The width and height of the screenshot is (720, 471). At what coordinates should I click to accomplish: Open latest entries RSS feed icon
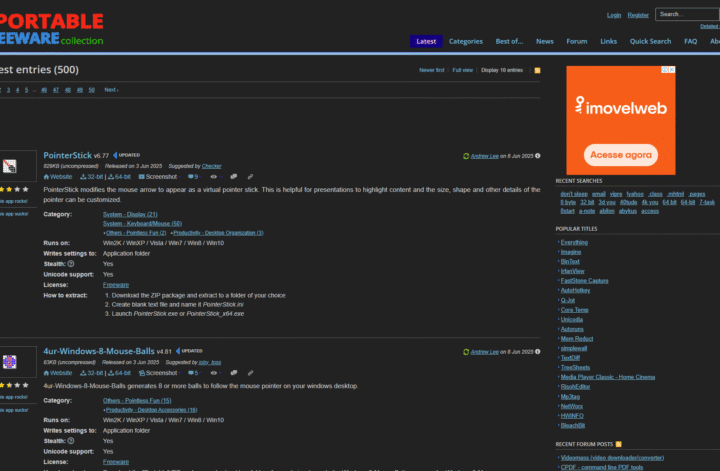click(x=537, y=70)
